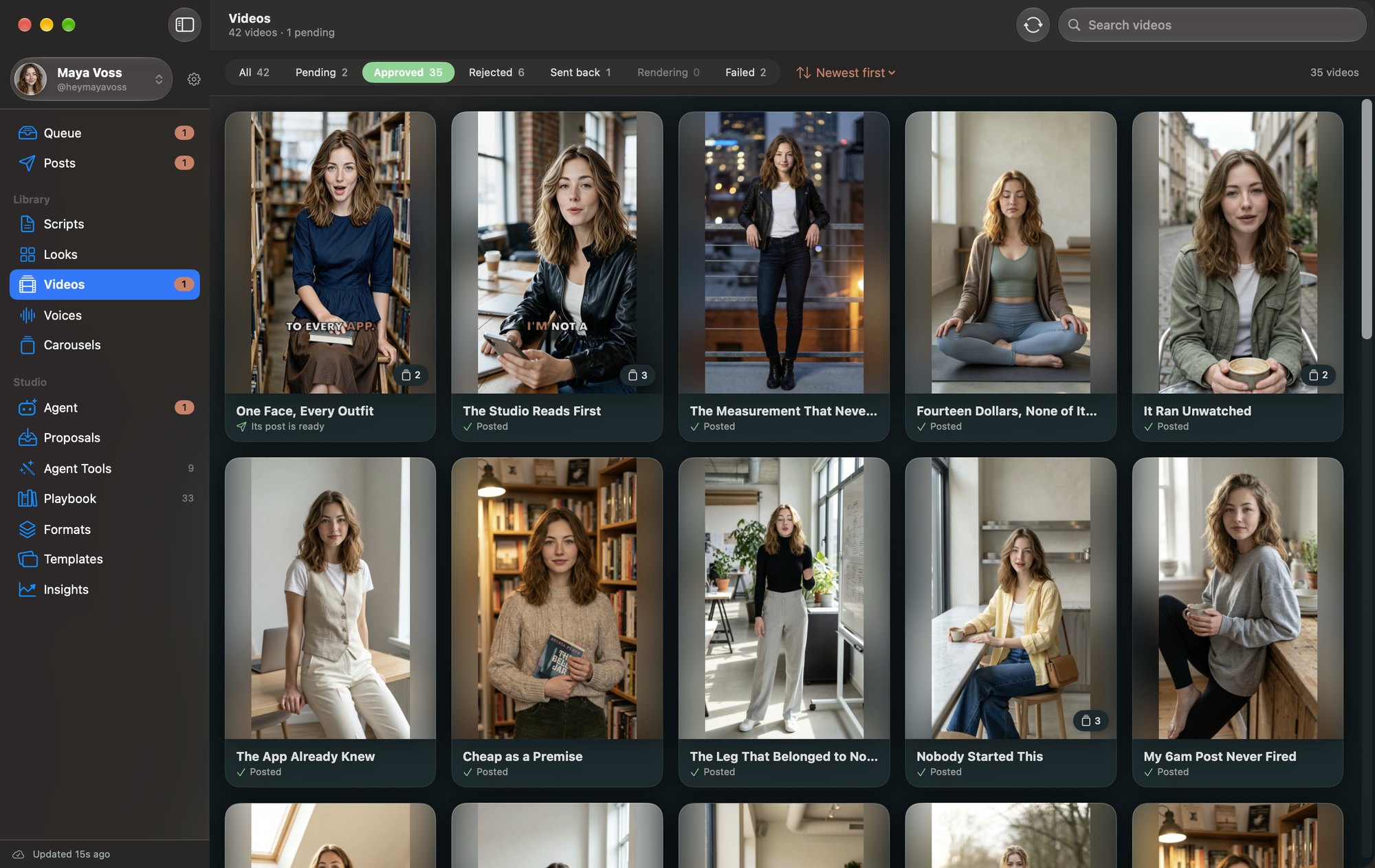Viewport: 1375px width, 868px height.
Task: Click the 'Its post is ready' status text
Action: coord(287,427)
